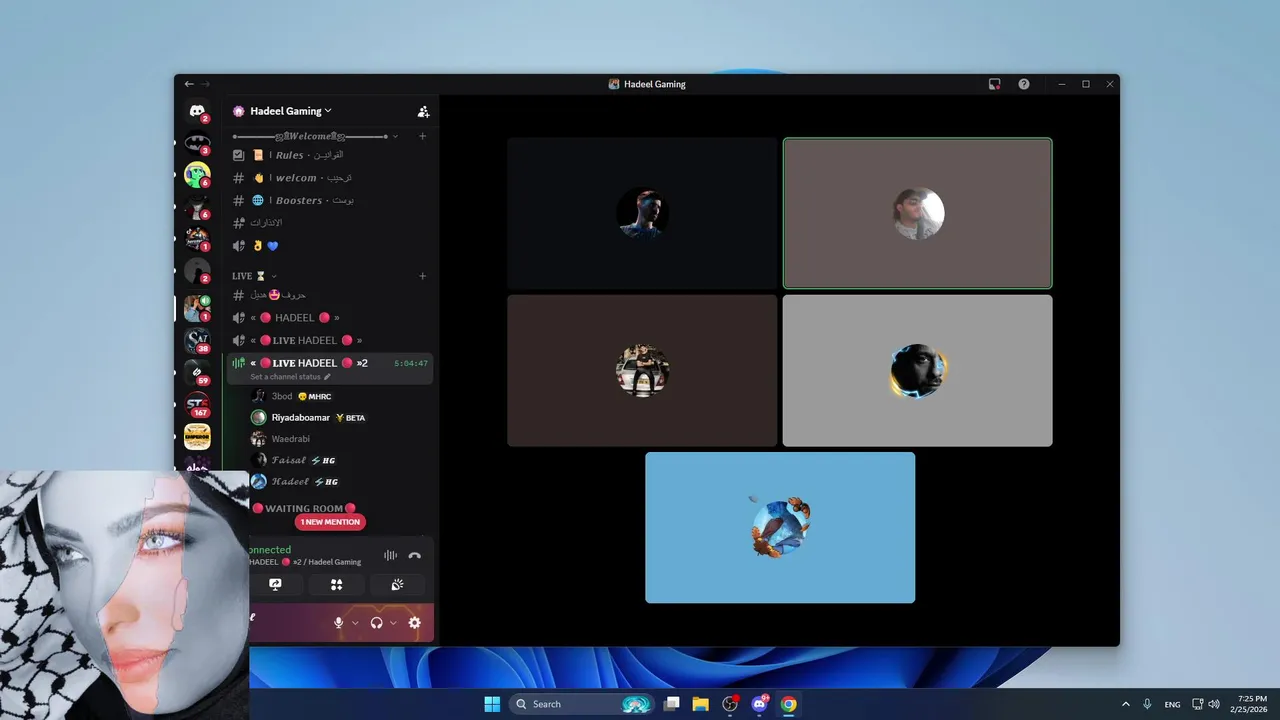Join the « HADEEL » voice channel
This screenshot has width=1280, height=720.
pyautogui.click(x=330, y=318)
